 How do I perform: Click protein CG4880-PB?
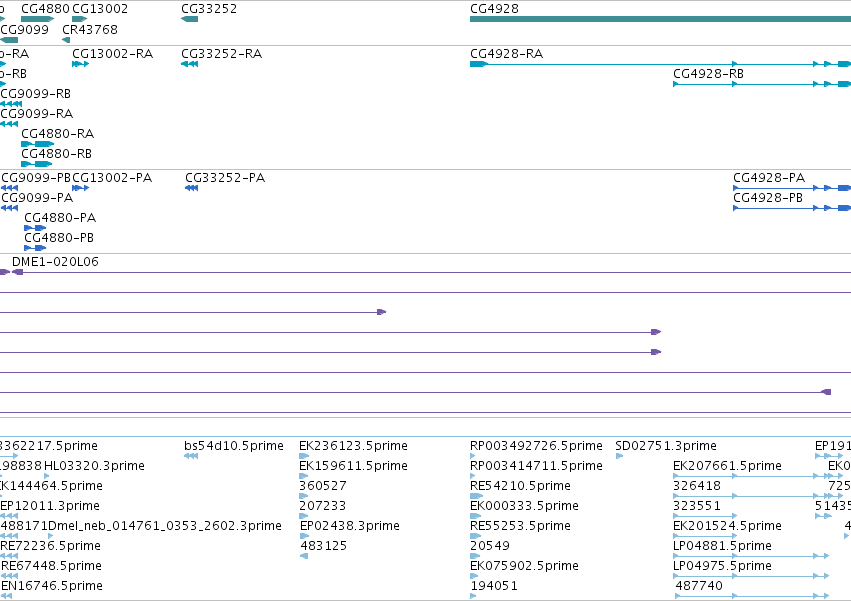(x=59, y=238)
